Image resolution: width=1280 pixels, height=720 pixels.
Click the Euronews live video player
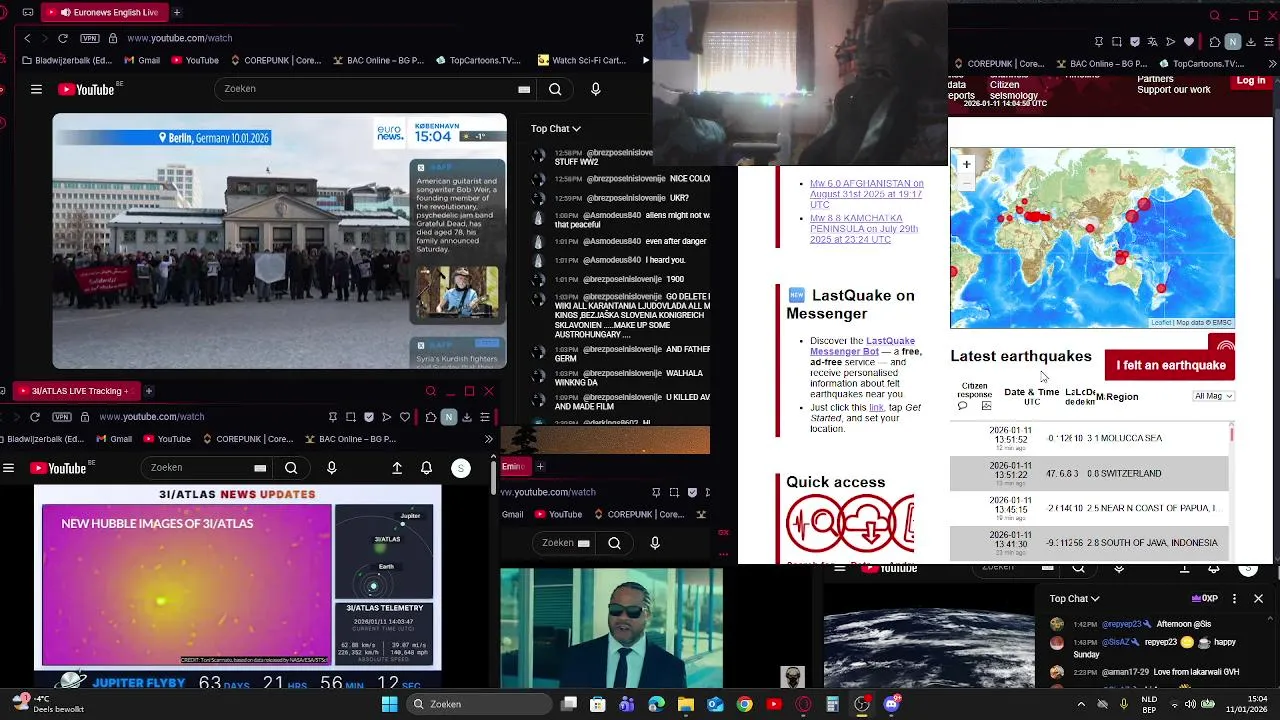click(279, 241)
